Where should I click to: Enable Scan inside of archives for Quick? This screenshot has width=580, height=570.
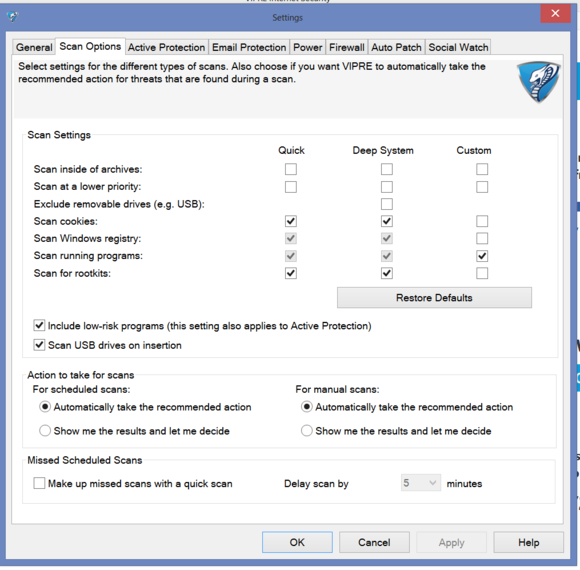pos(291,169)
